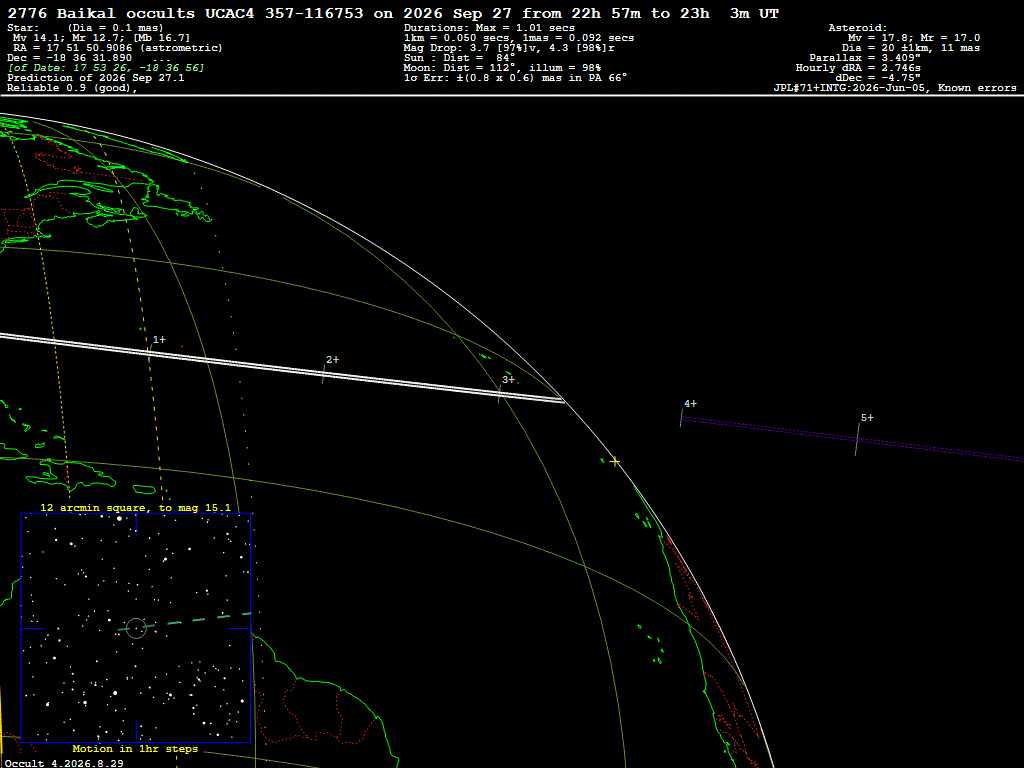Click the event title with 2776 Baikal
1024x768 pixels.
pyautogui.click(x=392, y=14)
